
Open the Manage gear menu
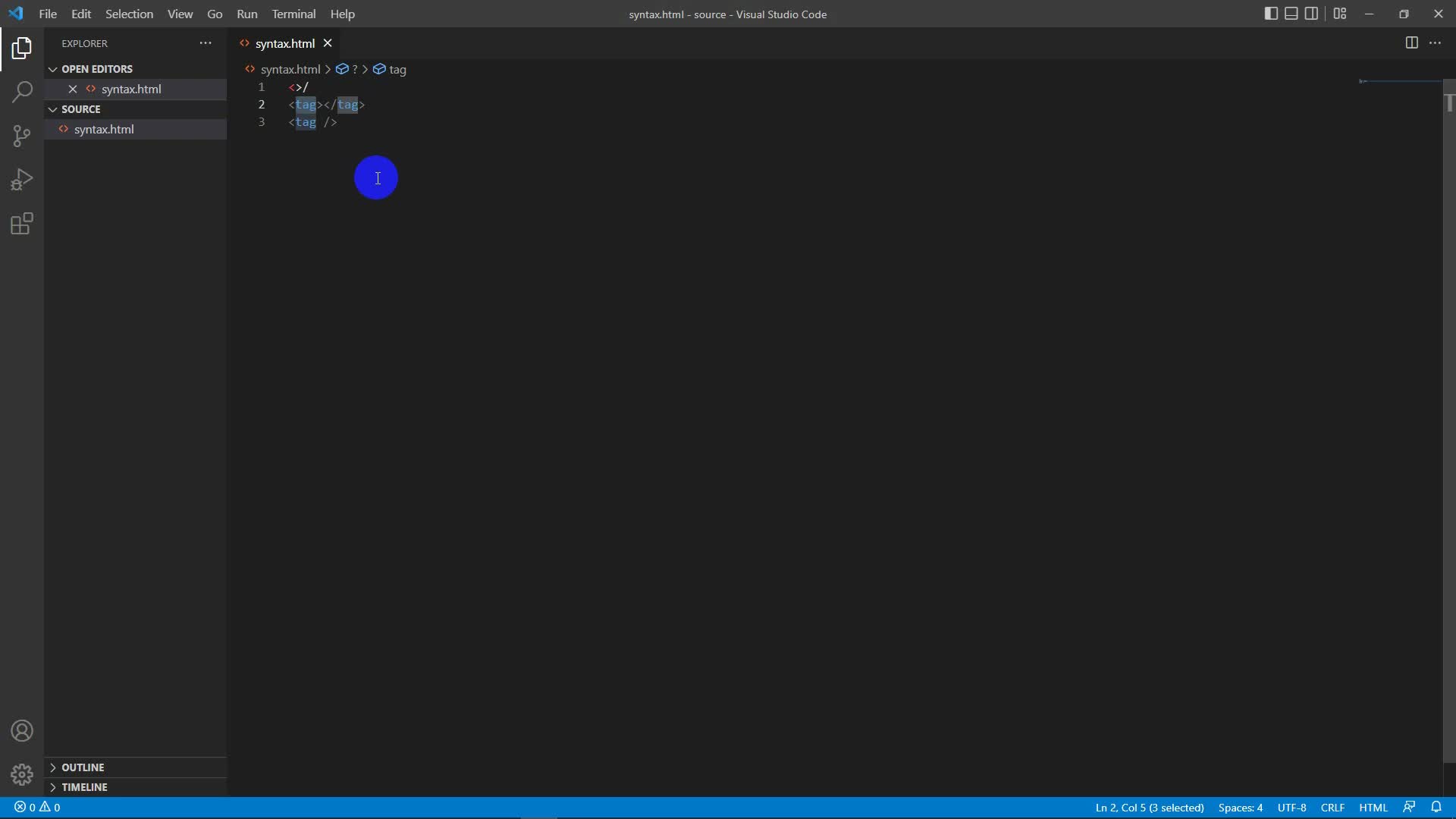coord(22,774)
